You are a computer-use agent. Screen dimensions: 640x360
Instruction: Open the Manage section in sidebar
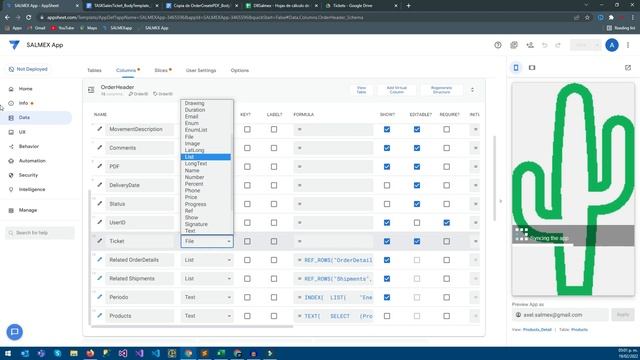click(28, 210)
